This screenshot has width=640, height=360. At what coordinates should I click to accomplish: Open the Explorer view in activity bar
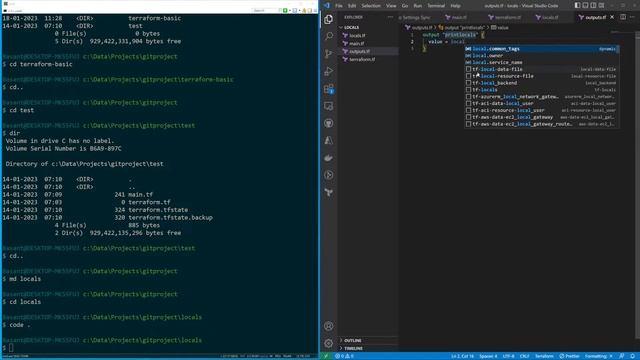pyautogui.click(x=329, y=19)
